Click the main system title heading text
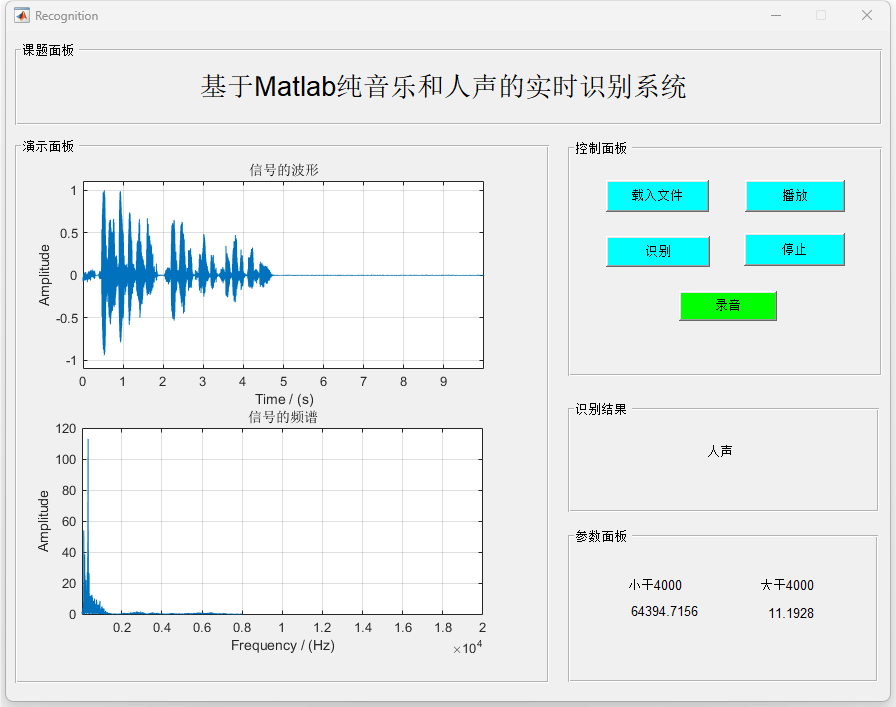Viewport: 896px width, 707px height. (443, 87)
